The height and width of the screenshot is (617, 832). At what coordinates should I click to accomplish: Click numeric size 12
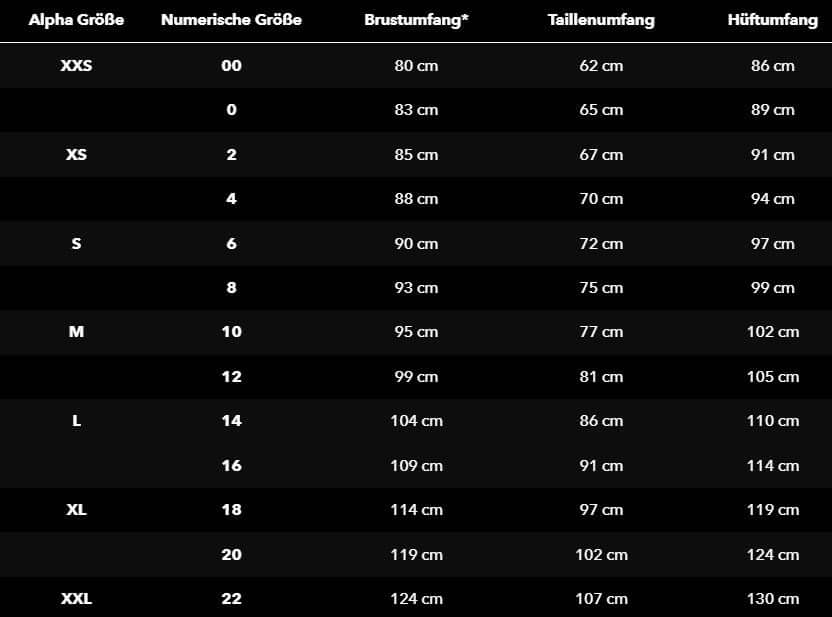tap(231, 377)
